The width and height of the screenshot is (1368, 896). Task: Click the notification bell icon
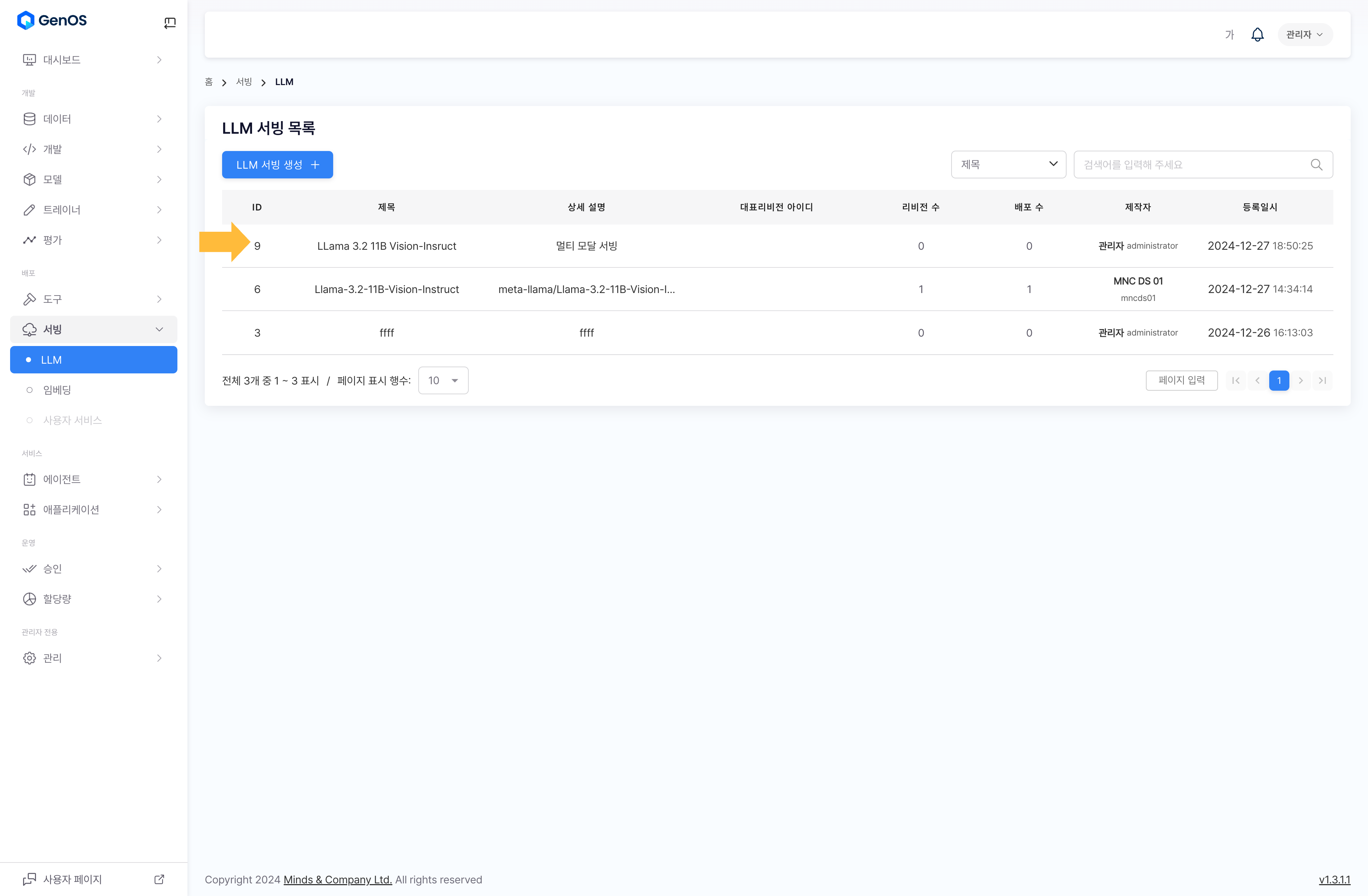[x=1257, y=35]
